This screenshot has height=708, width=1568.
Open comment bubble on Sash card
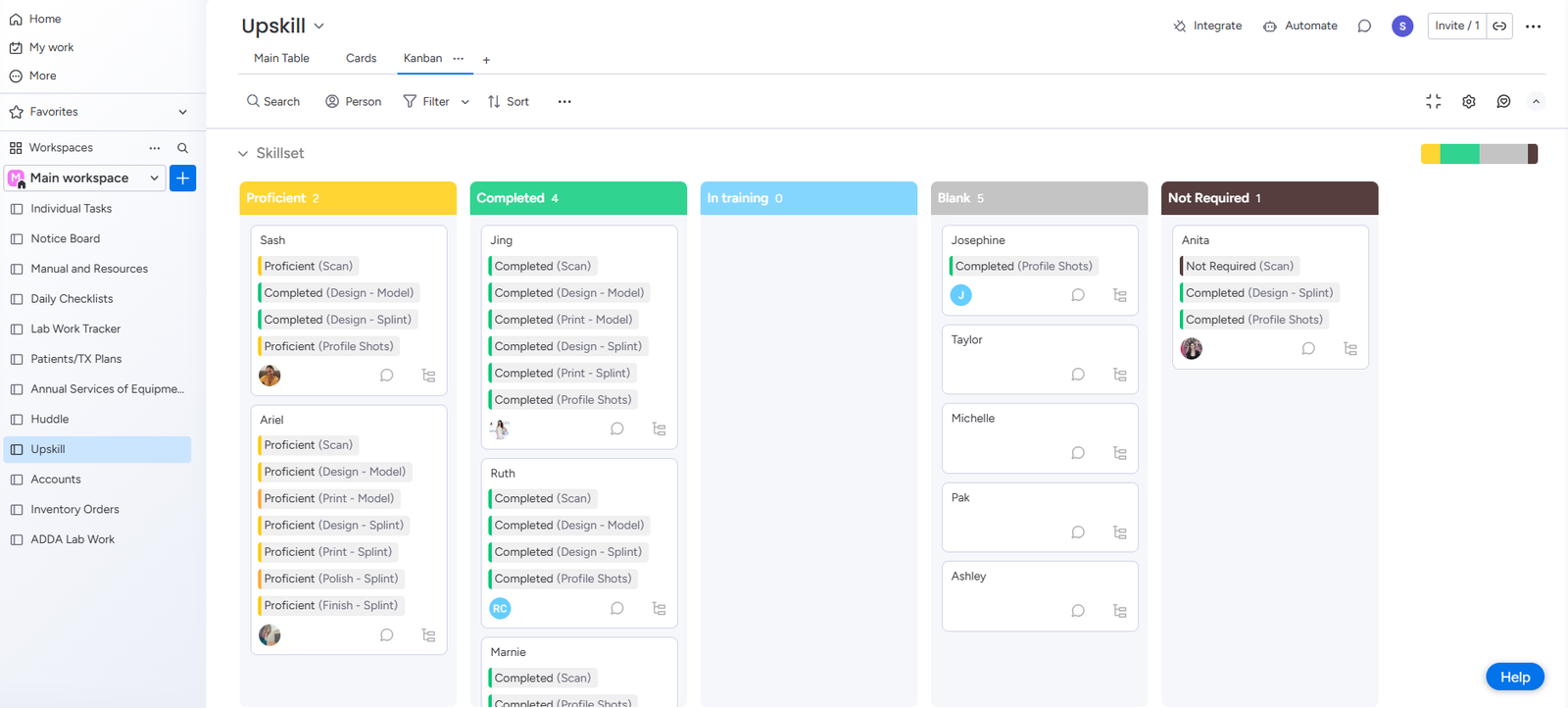pos(387,376)
